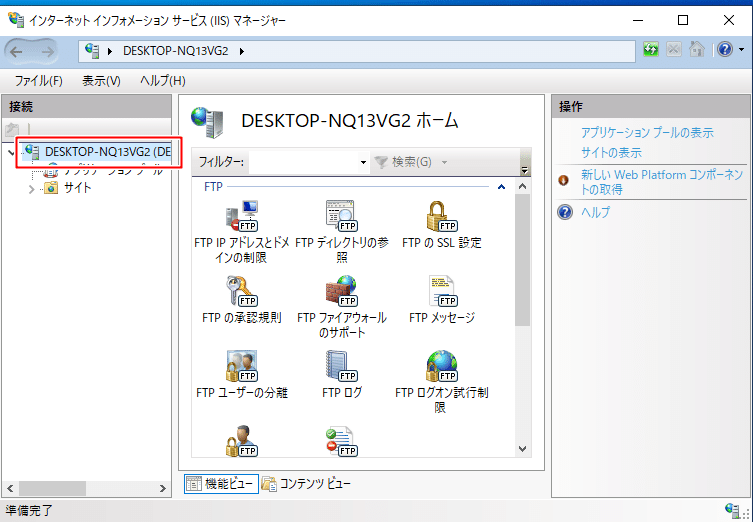
Task: Click the connections pane scroll left arrow
Action: tap(11, 488)
